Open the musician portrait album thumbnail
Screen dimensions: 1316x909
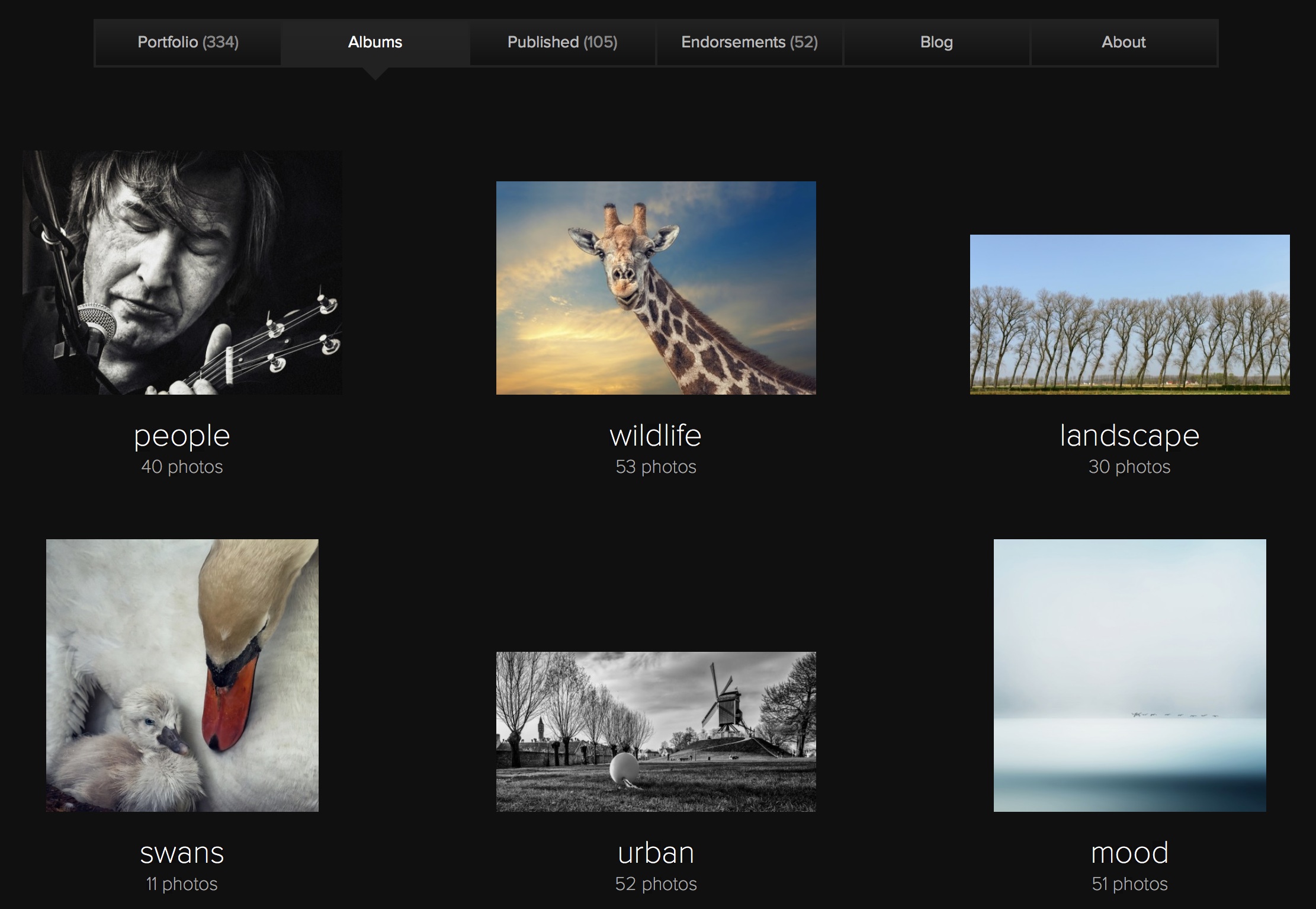[182, 273]
